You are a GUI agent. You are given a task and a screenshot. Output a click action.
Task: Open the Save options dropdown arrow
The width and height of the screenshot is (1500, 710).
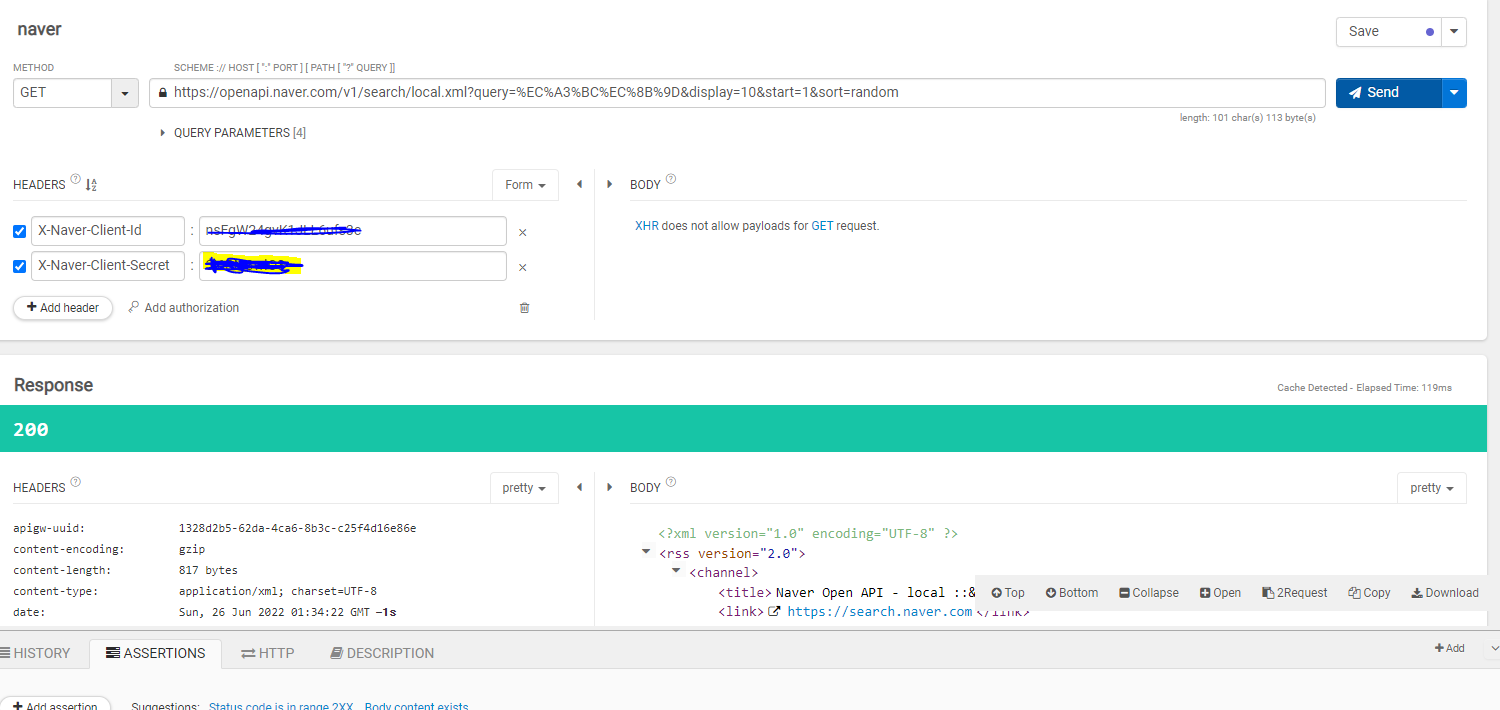1454,31
